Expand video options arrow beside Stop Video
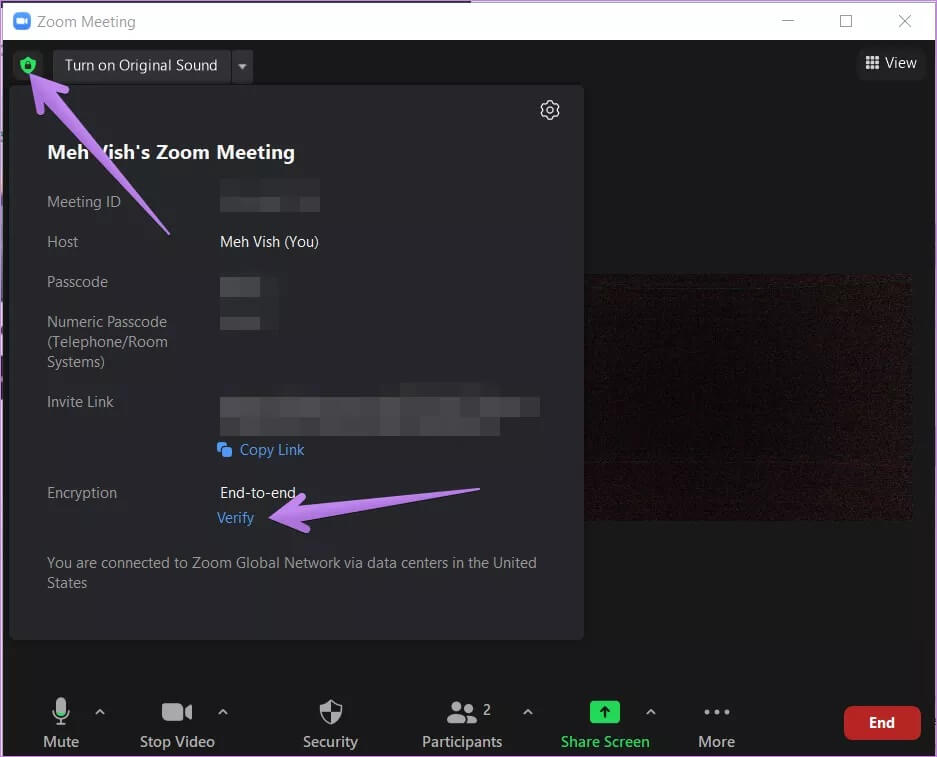The height and width of the screenshot is (757, 937). pyautogui.click(x=223, y=712)
